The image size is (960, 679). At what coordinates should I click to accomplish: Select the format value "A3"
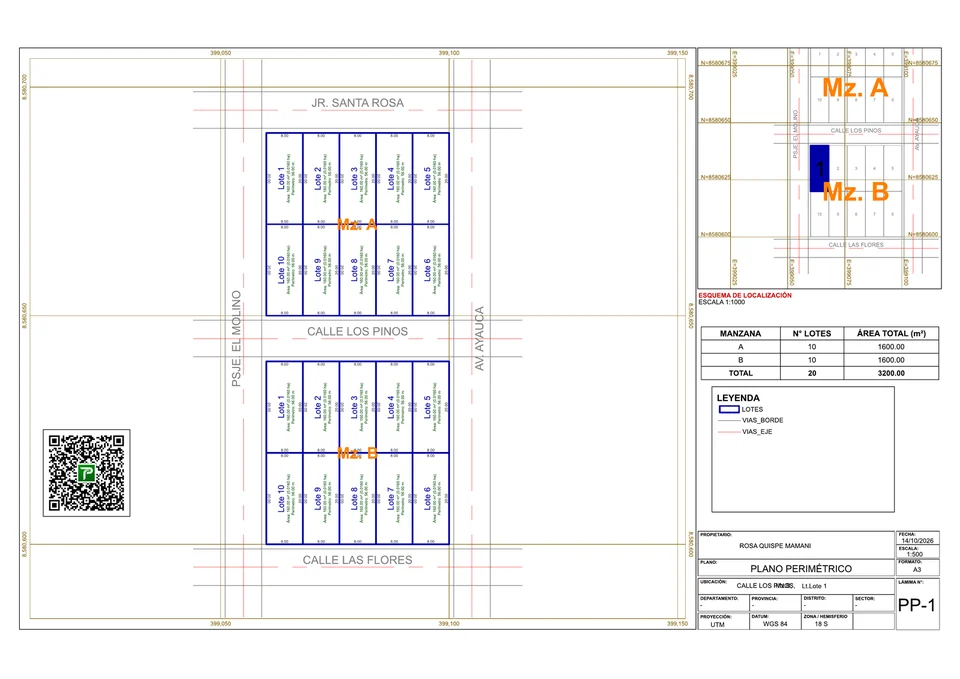coord(917,569)
